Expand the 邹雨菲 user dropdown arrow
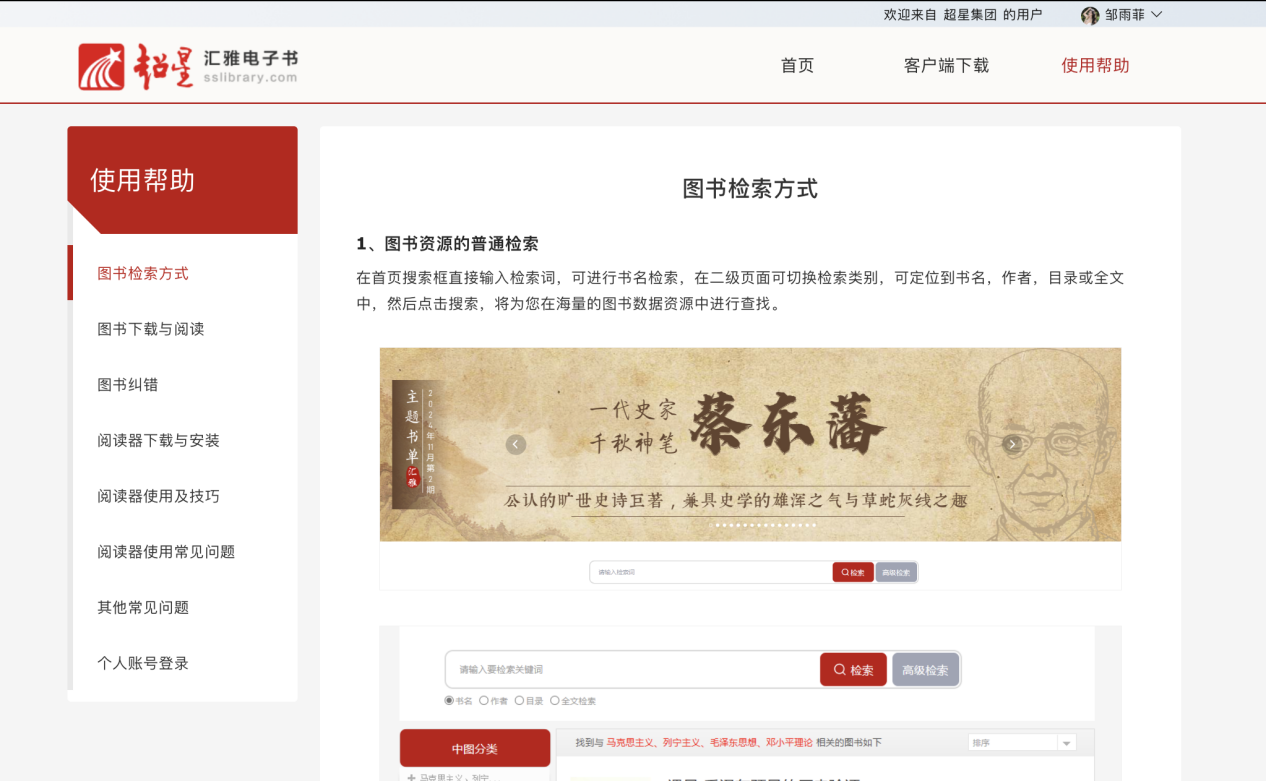This screenshot has width=1266, height=781. (x=1157, y=15)
